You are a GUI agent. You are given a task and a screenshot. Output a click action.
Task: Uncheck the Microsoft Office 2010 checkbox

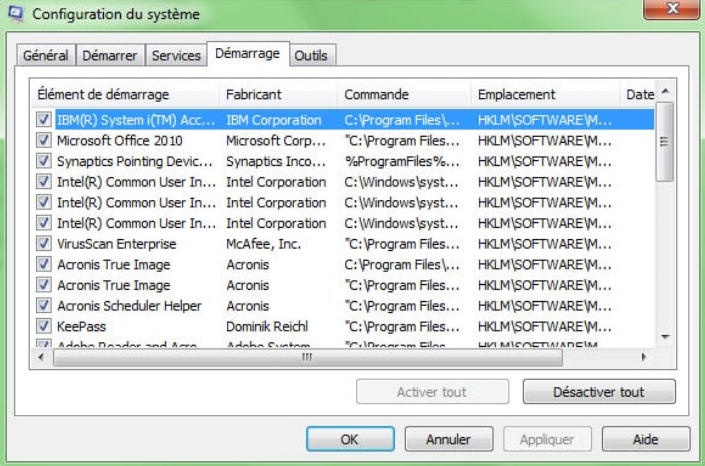44,140
